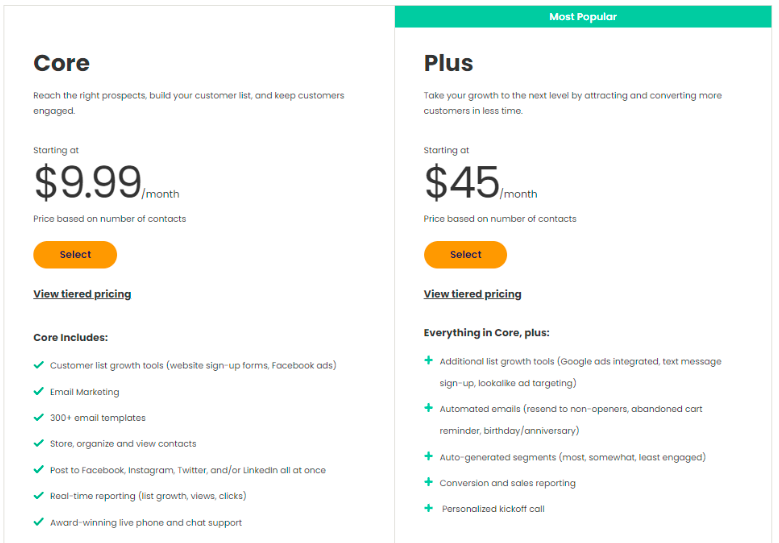Click checkmark beside Real-time reporting feature
The width and height of the screenshot is (779, 543).
pyautogui.click(x=38, y=495)
